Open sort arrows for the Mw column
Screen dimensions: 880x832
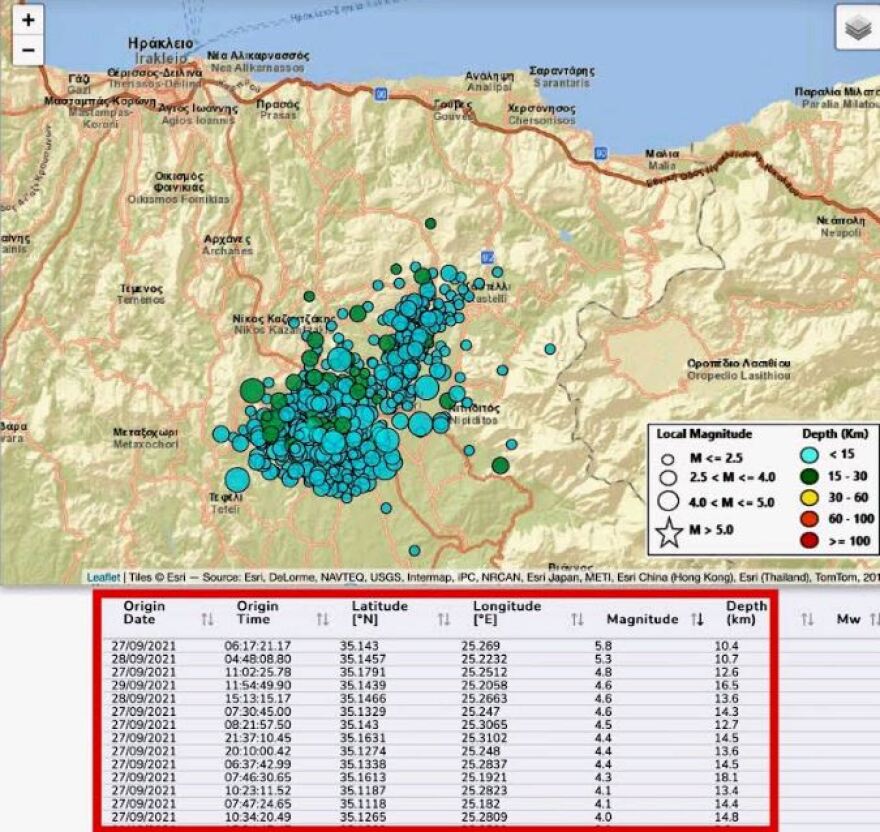(874, 619)
